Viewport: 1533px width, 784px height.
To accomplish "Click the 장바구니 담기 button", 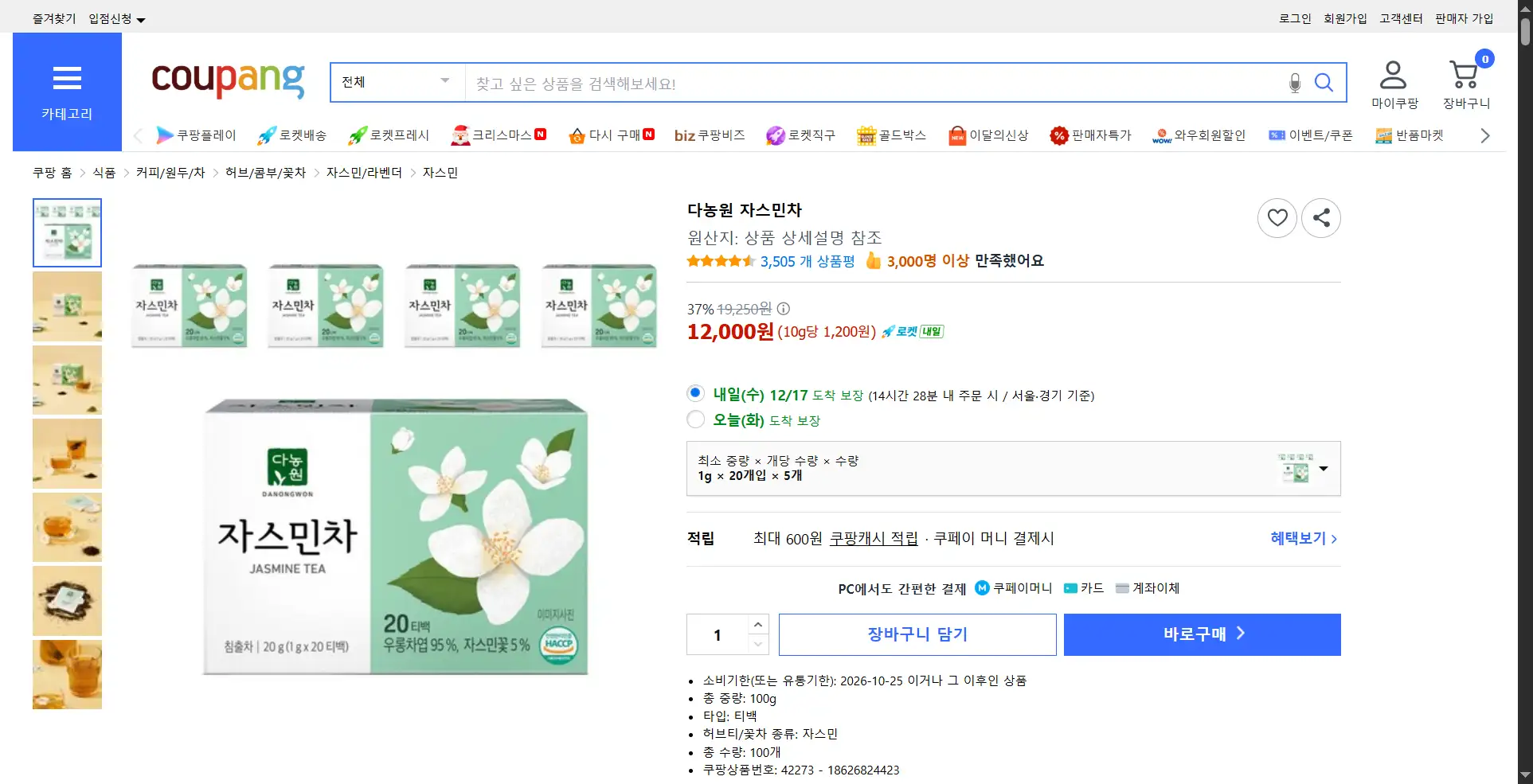I will 917,634.
